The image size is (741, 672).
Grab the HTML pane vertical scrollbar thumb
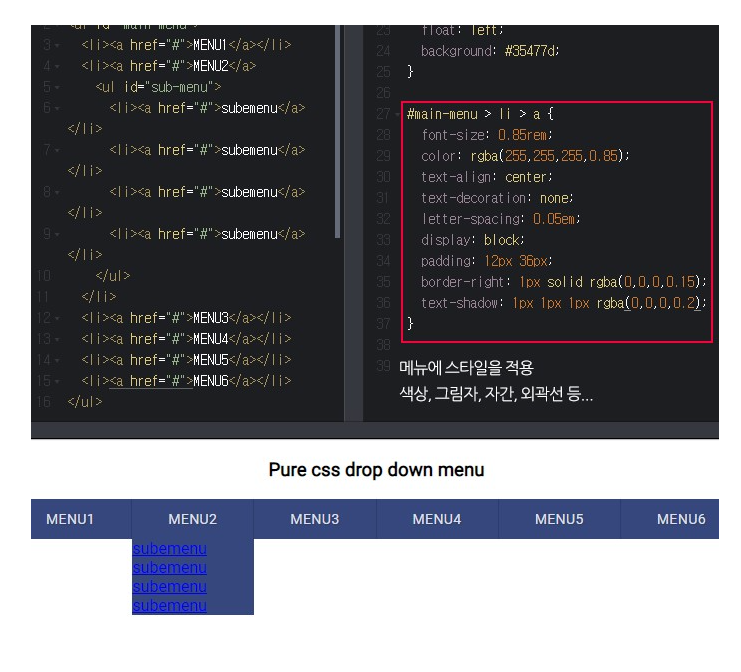click(337, 132)
